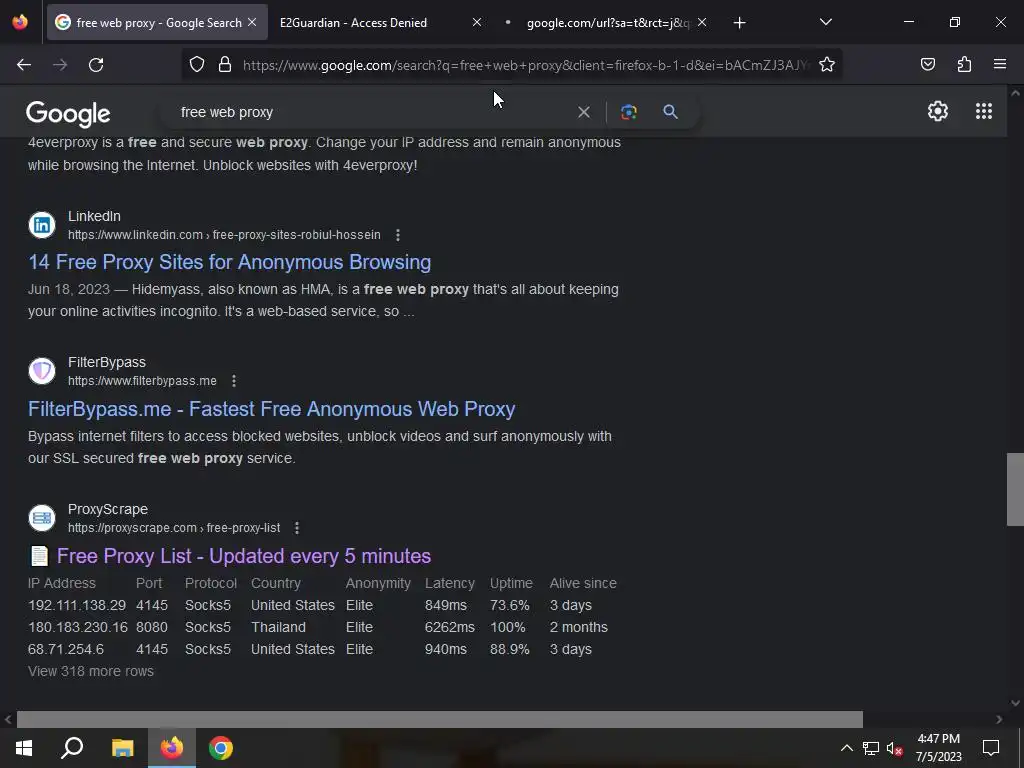Click the linkedin.com result URL
The height and width of the screenshot is (768, 1024).
[224, 235]
